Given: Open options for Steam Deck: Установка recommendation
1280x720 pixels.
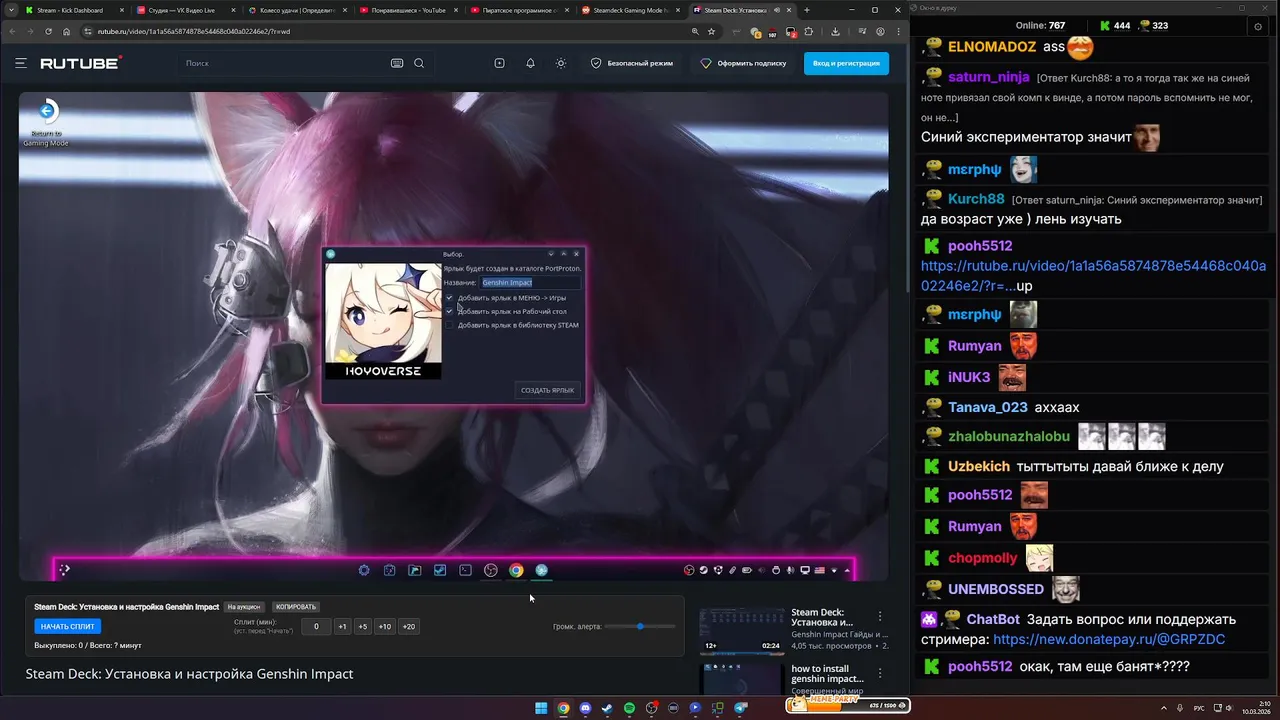Looking at the screenshot, I should (x=880, y=616).
